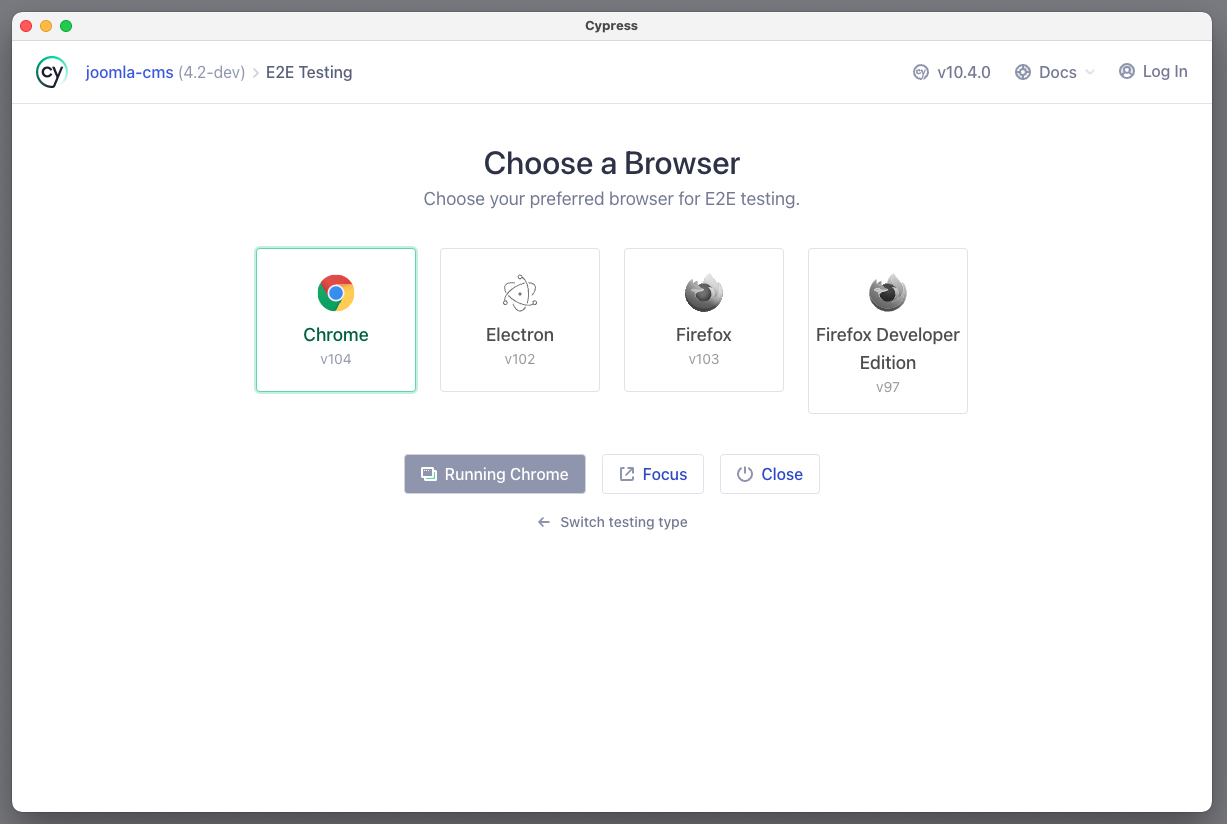Click the Cypress version badge icon
The image size is (1227, 824).
coord(921,72)
